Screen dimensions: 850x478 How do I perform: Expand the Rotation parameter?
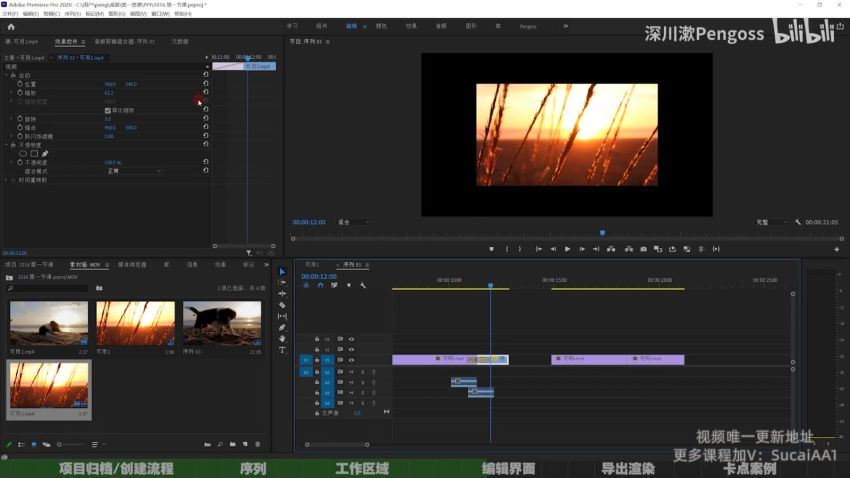[x=12, y=119]
